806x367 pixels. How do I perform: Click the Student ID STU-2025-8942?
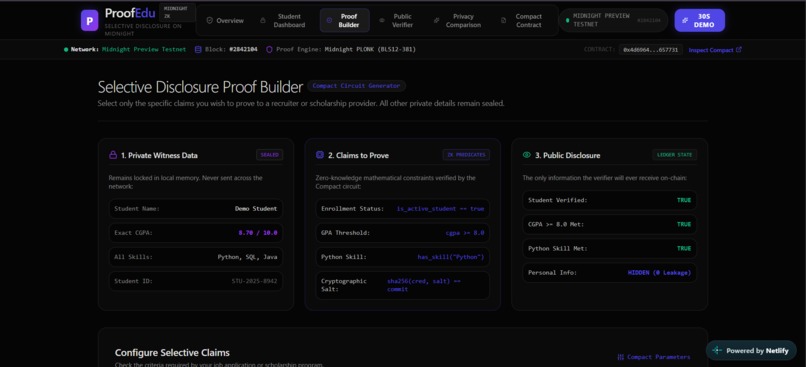point(254,281)
